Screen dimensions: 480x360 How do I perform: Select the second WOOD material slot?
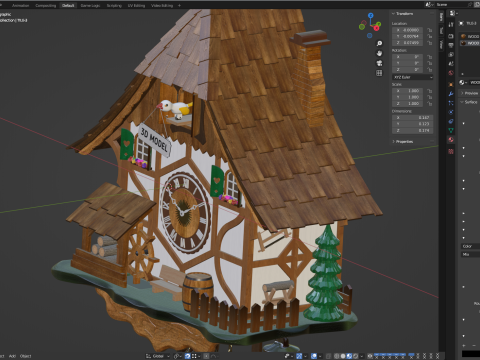470,43
